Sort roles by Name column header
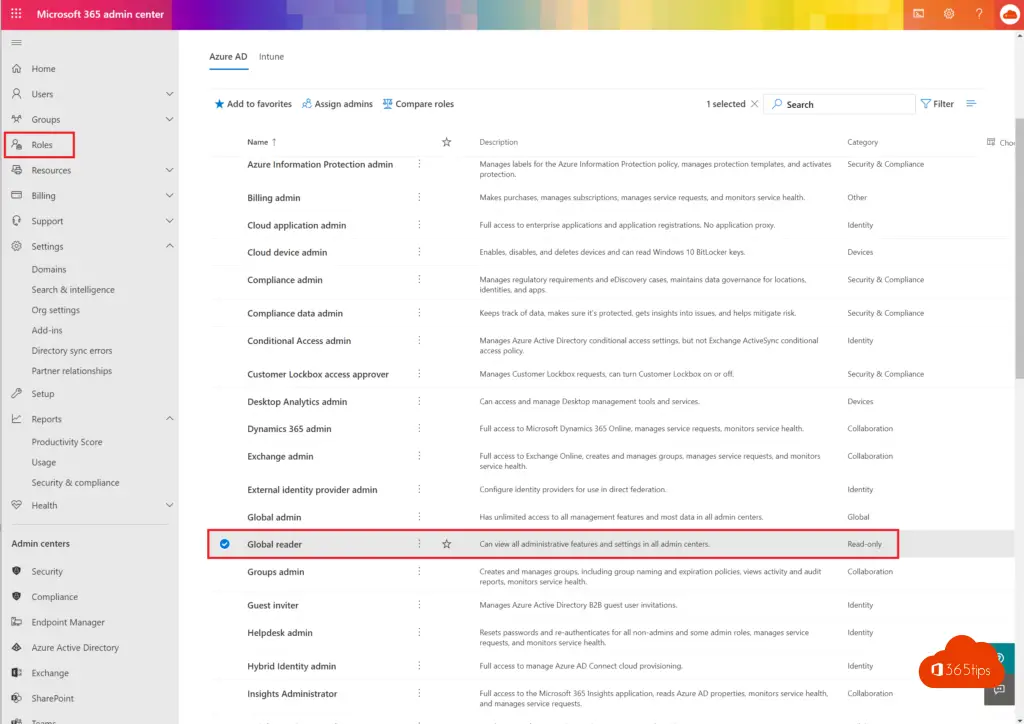 coord(258,142)
